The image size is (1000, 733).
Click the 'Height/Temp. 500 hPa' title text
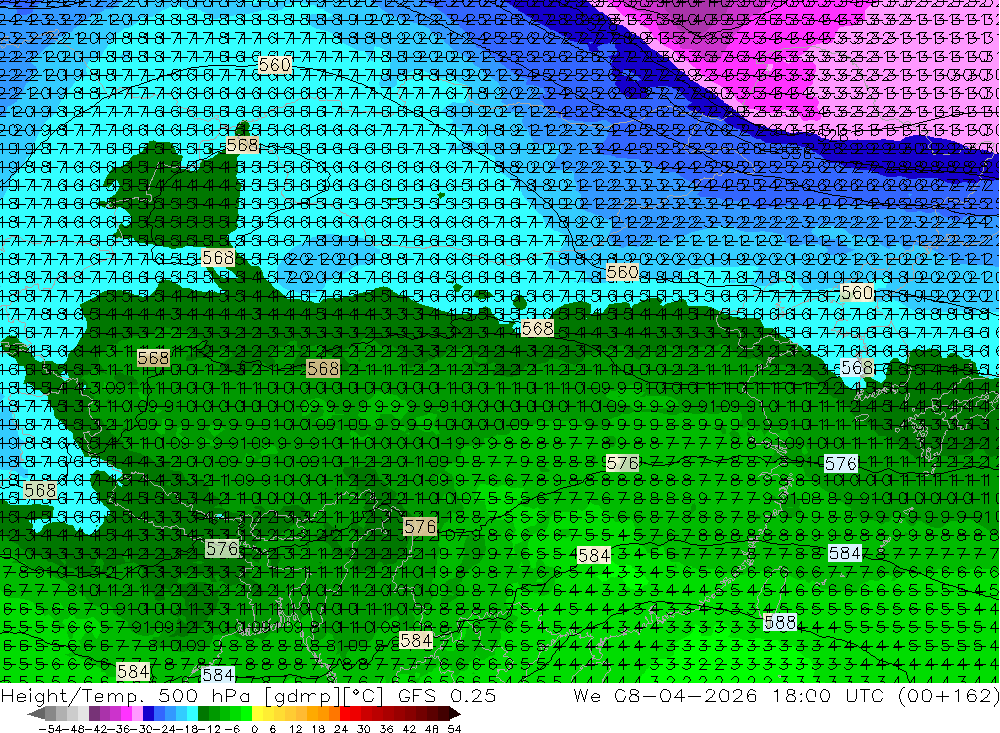point(126,695)
